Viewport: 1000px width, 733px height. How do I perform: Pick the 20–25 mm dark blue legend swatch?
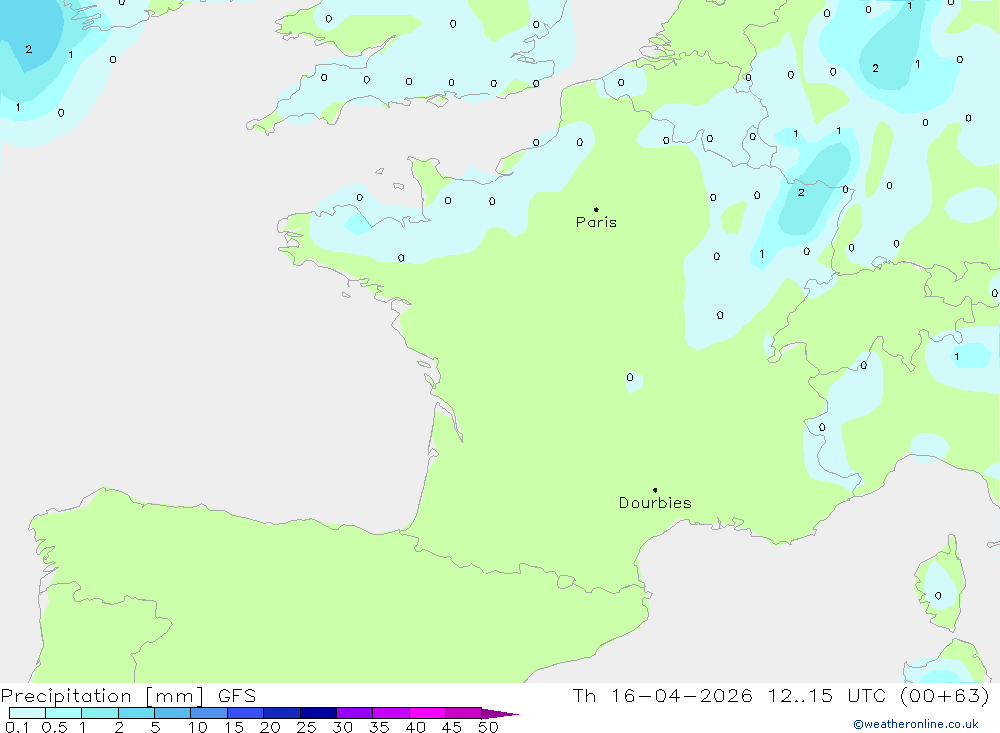pos(282,713)
